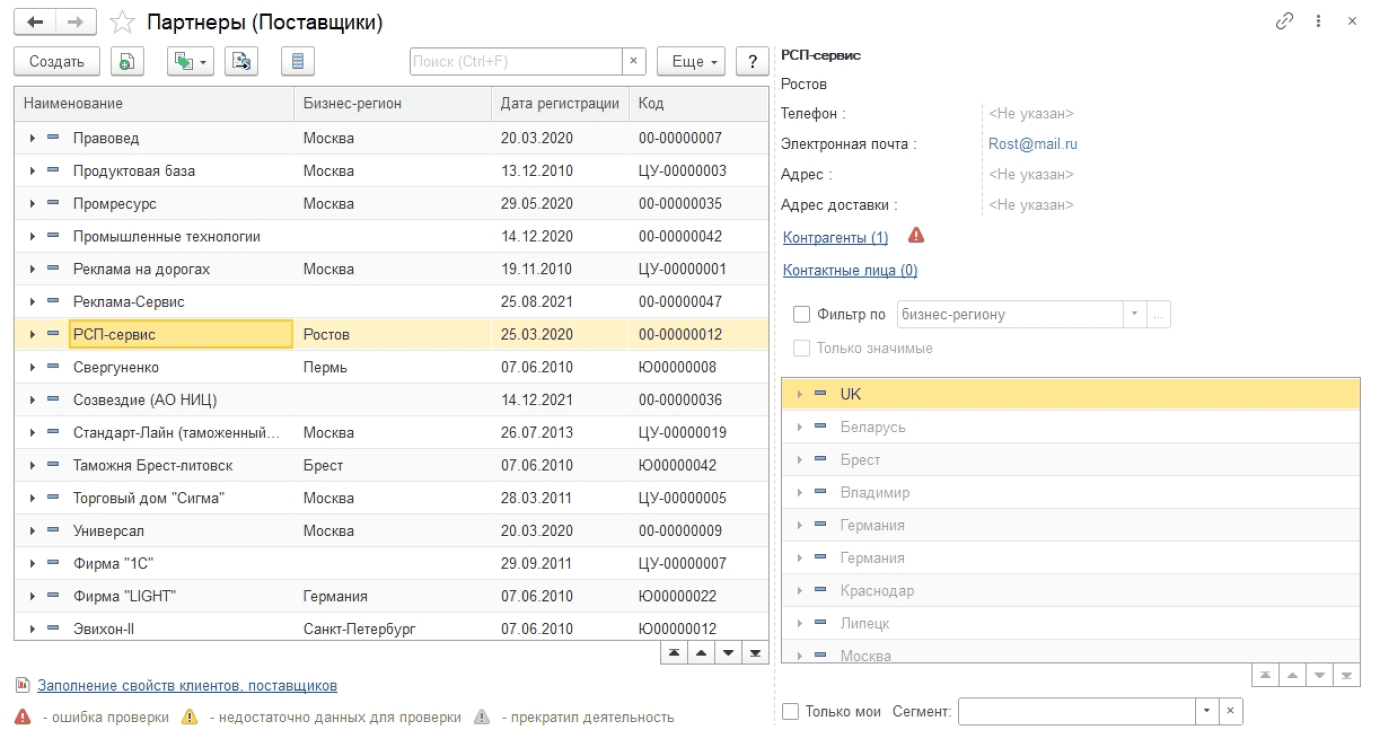Select the Свергуненко partner row
Image resolution: width=1380 pixels, height=738 pixels.
pyautogui.click(x=392, y=368)
